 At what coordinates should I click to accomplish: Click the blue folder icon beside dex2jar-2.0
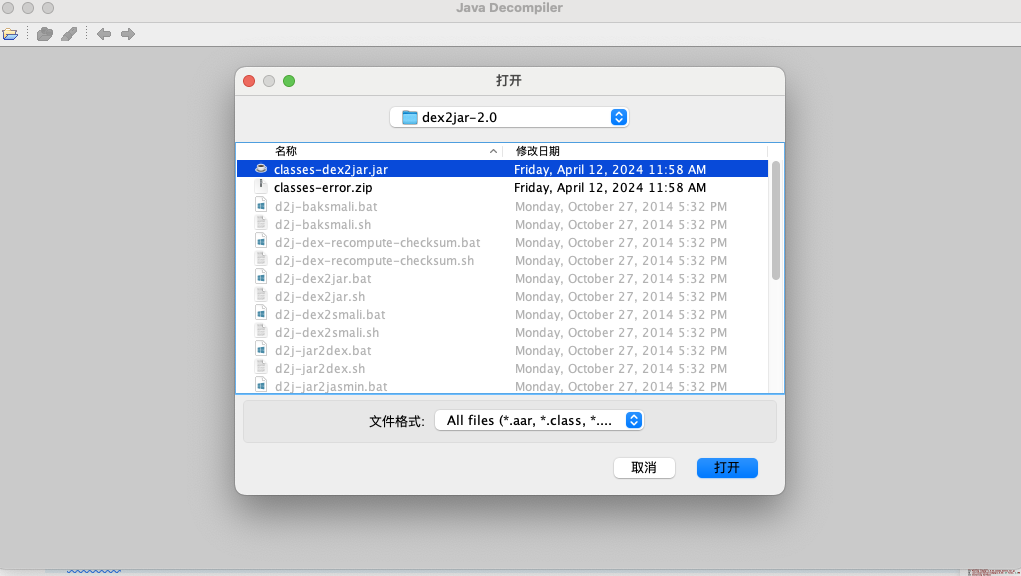[x=409, y=117]
